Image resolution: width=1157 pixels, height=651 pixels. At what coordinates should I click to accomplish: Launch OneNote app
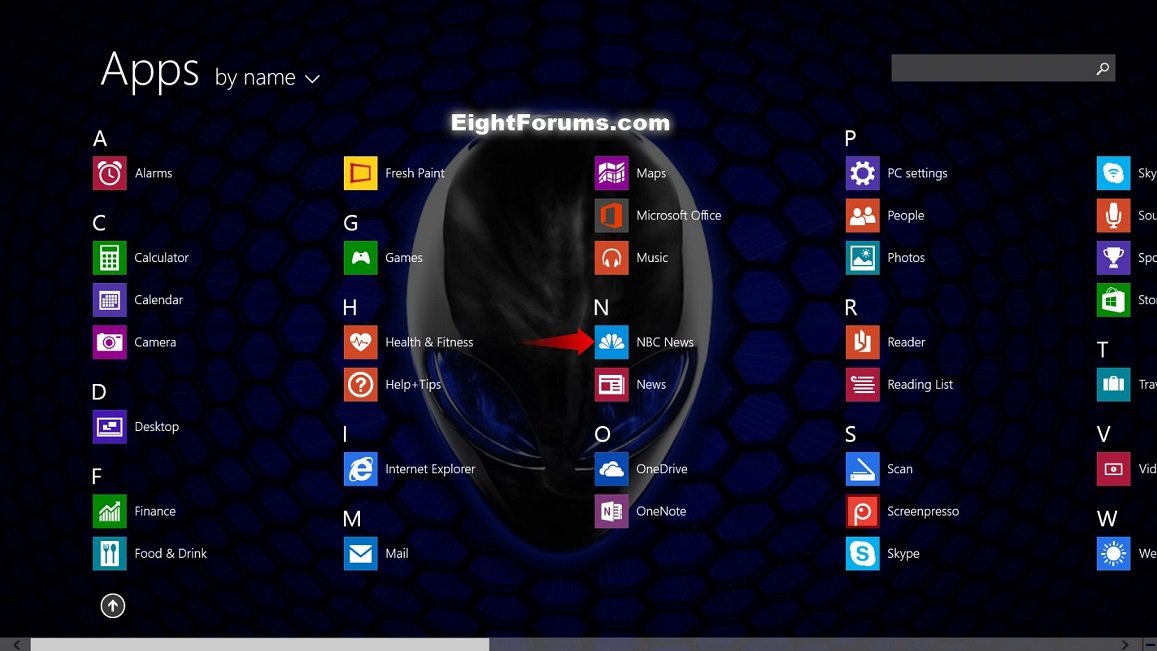[612, 512]
